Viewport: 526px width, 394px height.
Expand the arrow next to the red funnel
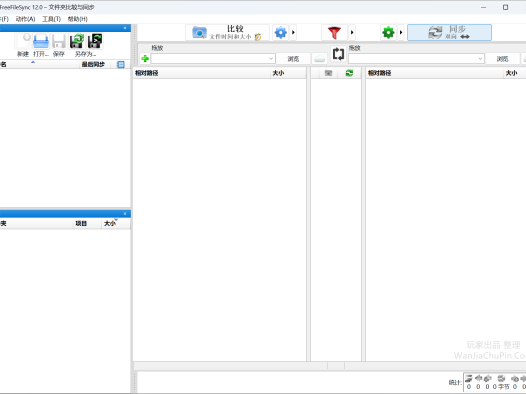tap(352, 33)
